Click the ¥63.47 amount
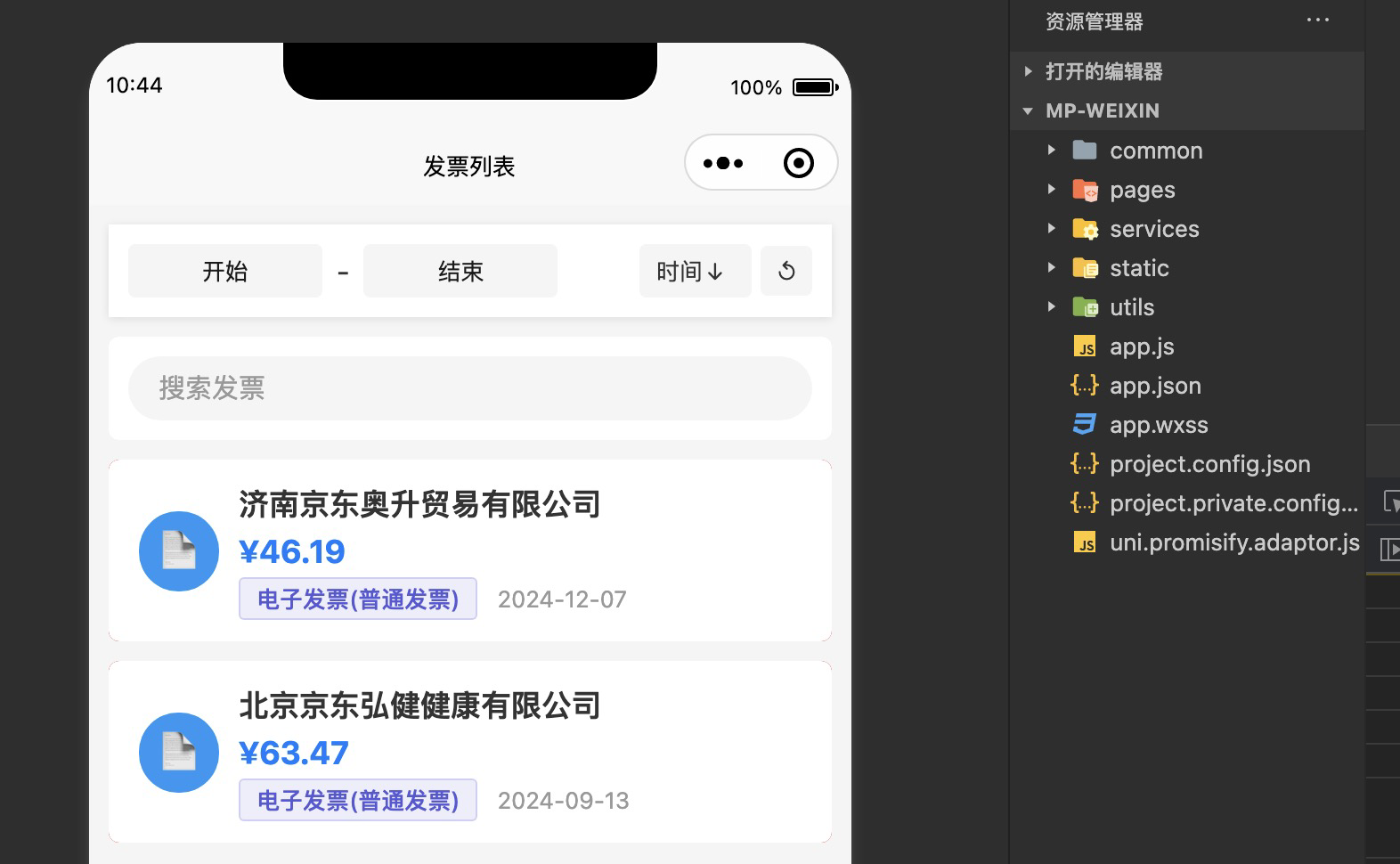 pyautogui.click(x=294, y=754)
